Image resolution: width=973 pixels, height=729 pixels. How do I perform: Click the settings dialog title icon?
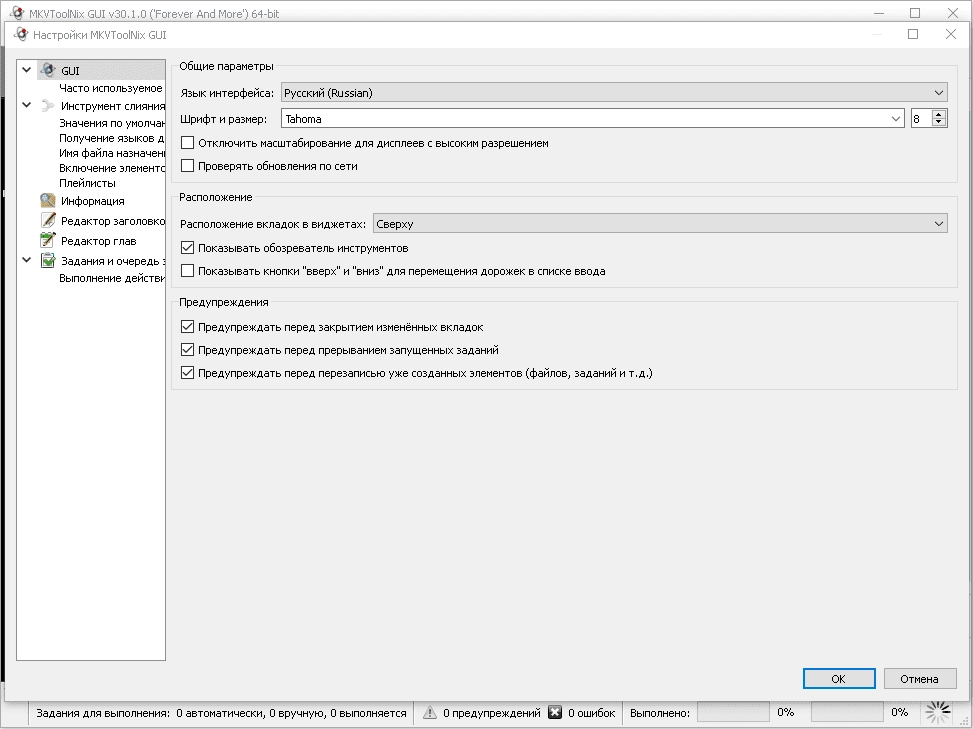(x=20, y=35)
